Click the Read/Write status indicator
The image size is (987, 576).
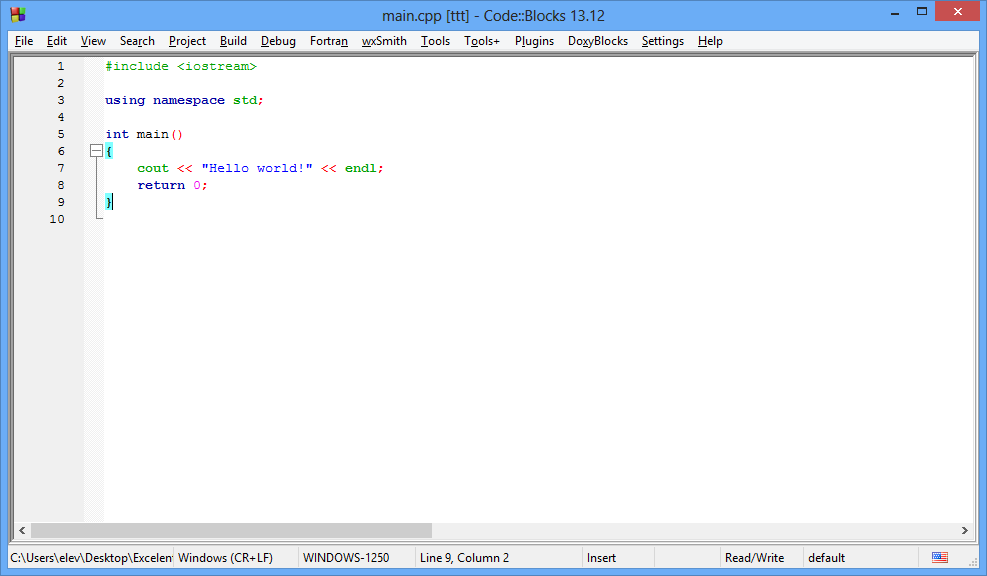[x=754, y=558]
